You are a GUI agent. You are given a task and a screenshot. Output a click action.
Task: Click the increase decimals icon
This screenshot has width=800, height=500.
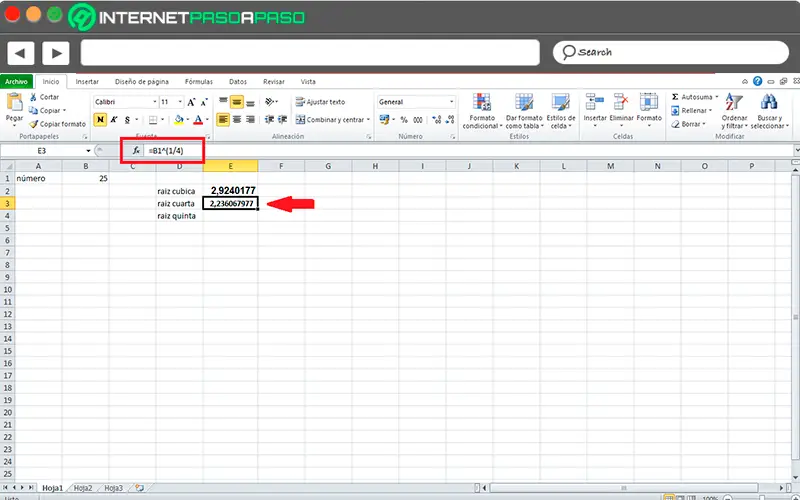436,120
